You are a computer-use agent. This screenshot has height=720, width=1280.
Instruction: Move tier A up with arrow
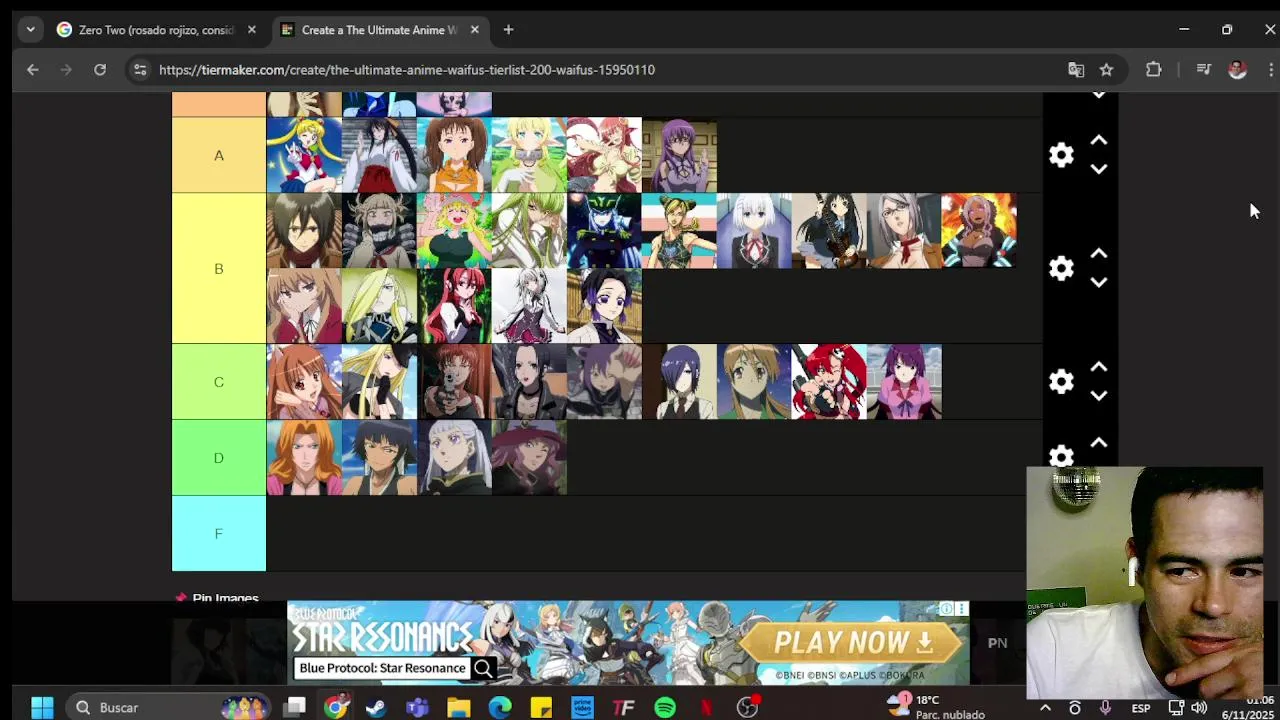[x=1099, y=141]
